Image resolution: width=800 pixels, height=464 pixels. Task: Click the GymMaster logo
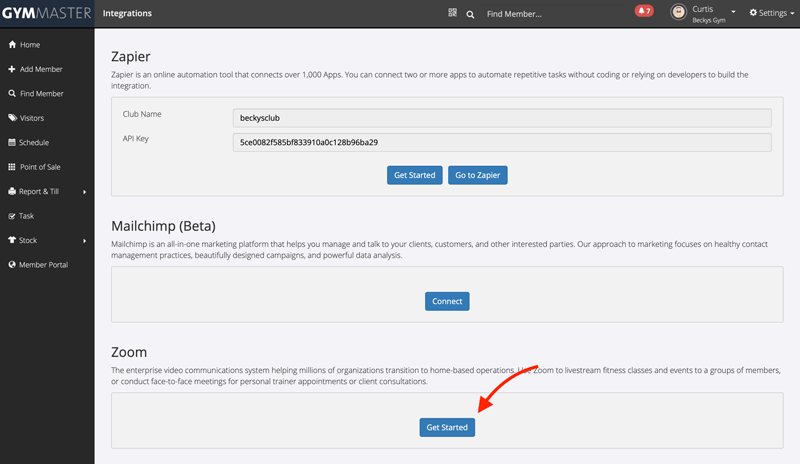point(46,14)
